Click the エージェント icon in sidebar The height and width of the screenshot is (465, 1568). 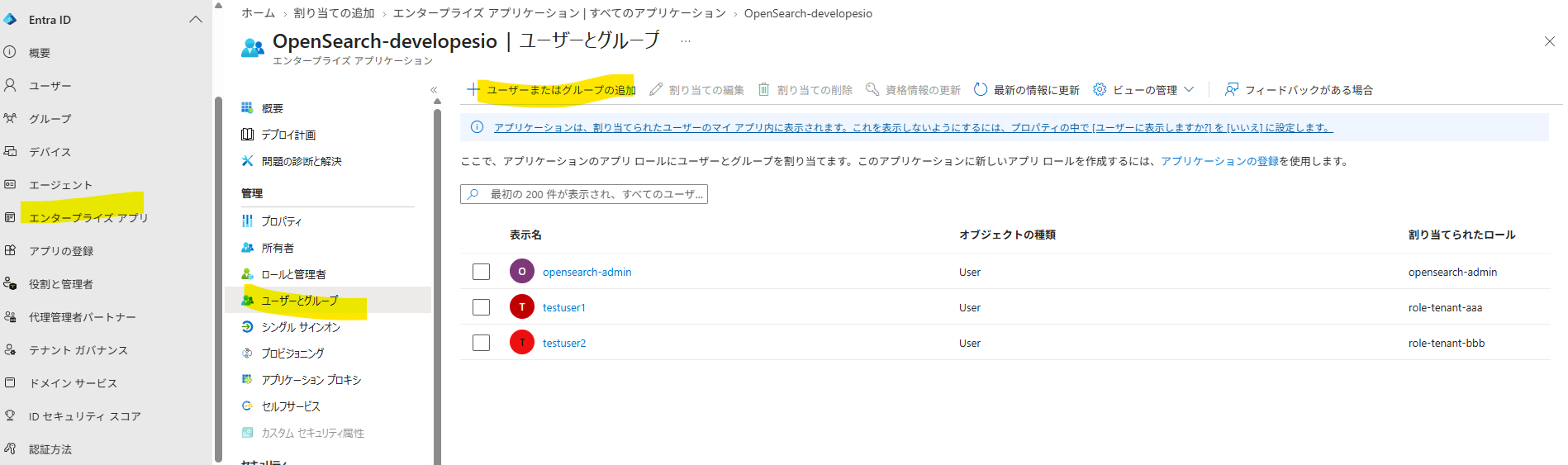[10, 184]
